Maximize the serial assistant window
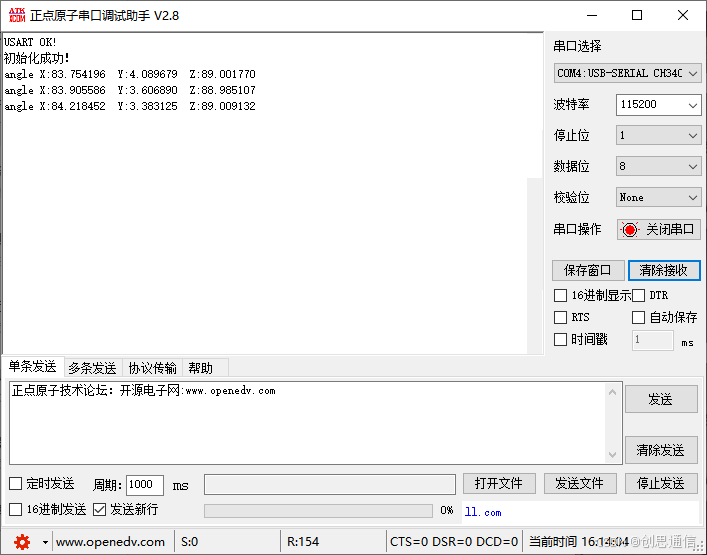The height and width of the screenshot is (555, 707). coord(637,15)
